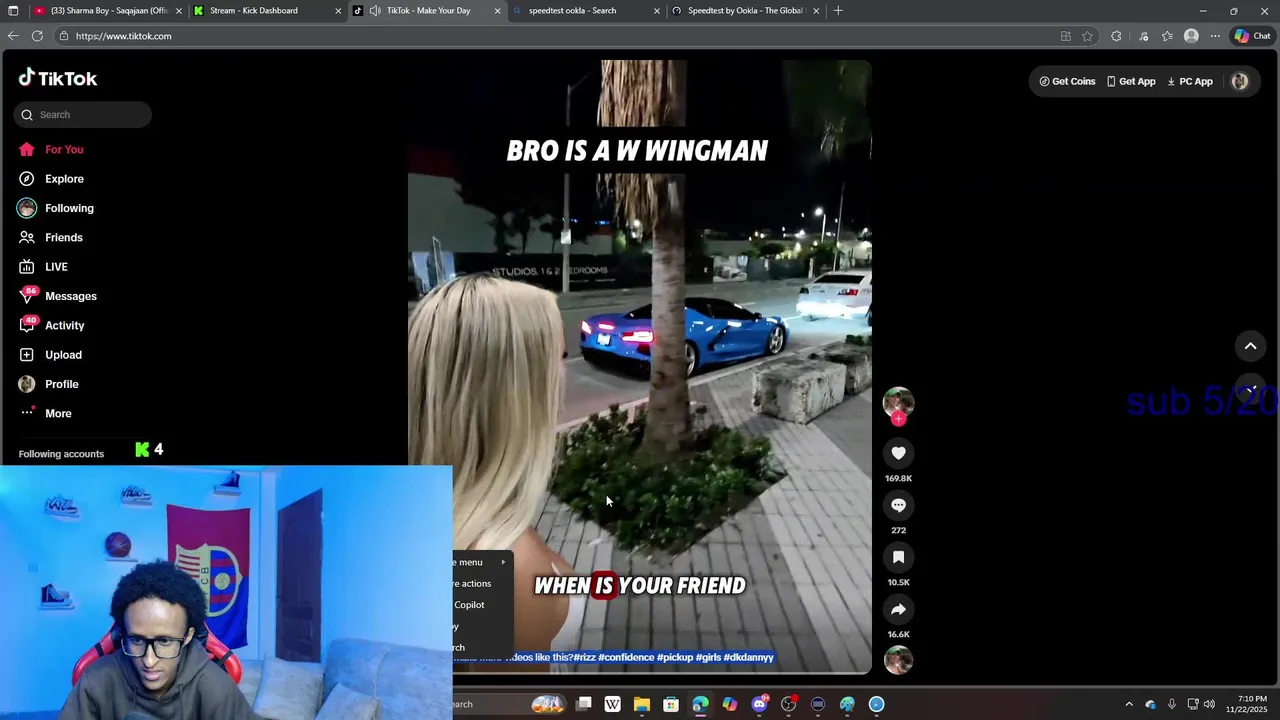The height and width of the screenshot is (720, 1280).
Task: Close the speedtest ookla Search tab
Action: point(657,11)
